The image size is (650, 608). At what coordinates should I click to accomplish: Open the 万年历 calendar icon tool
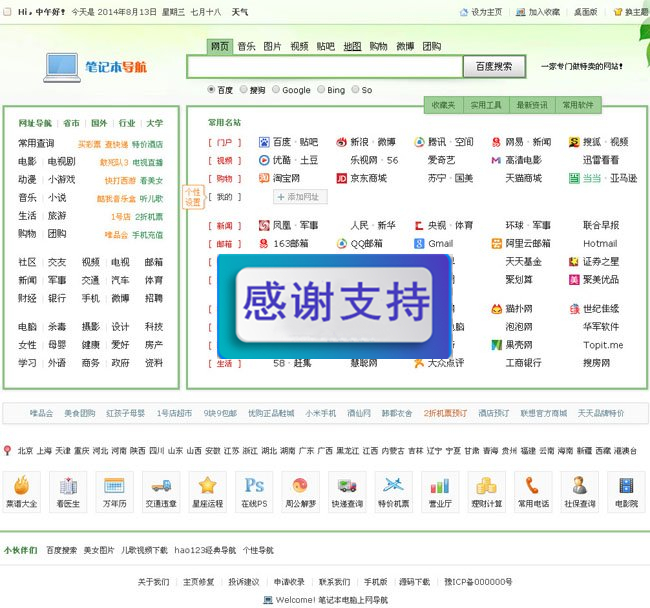point(114,492)
